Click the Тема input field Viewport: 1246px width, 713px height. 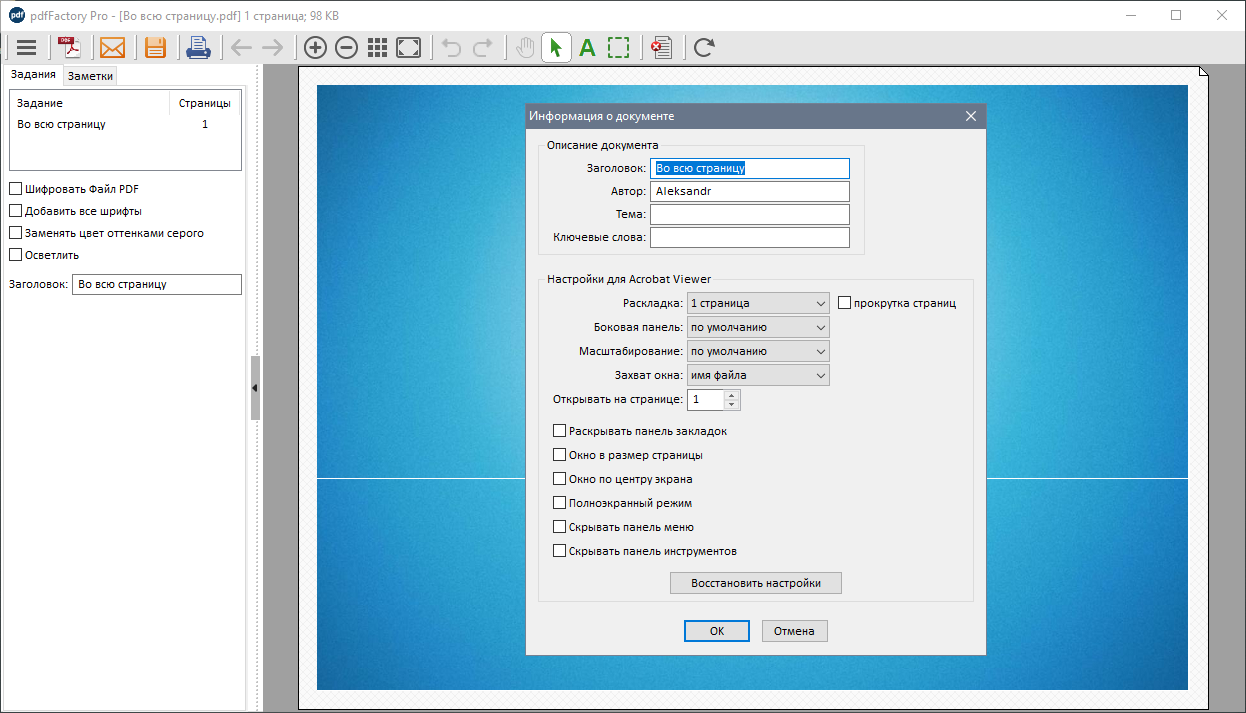click(750, 214)
